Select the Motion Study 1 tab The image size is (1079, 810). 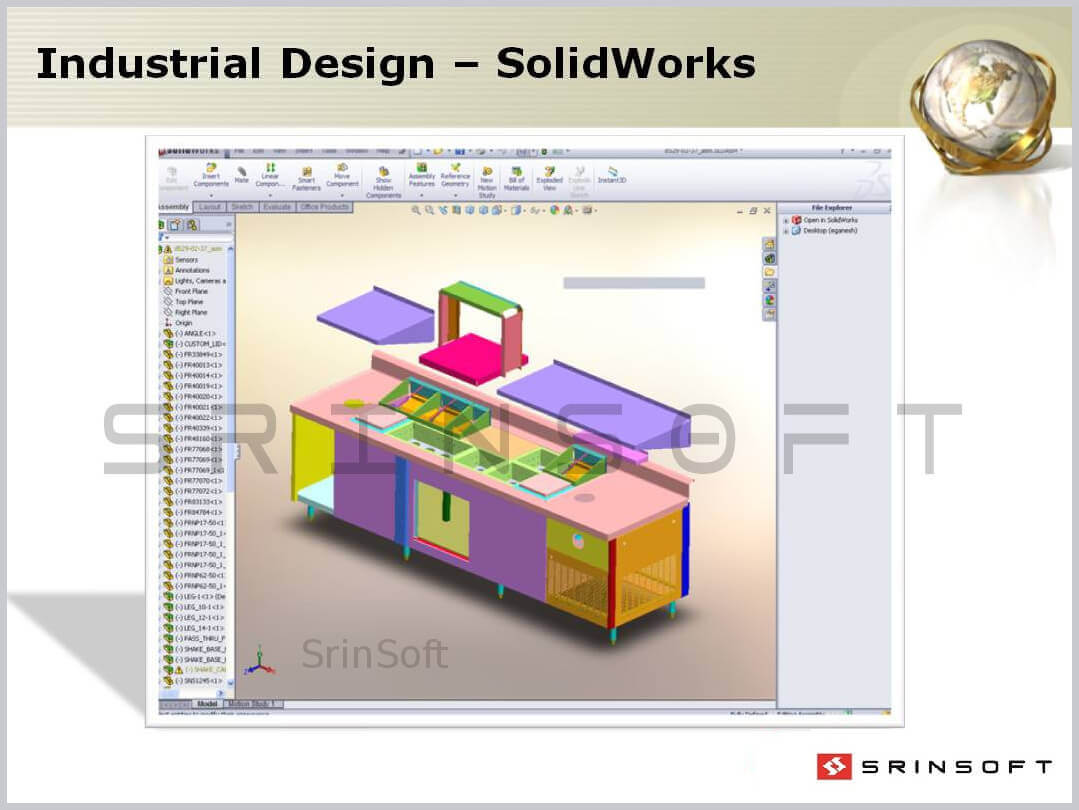[x=252, y=704]
